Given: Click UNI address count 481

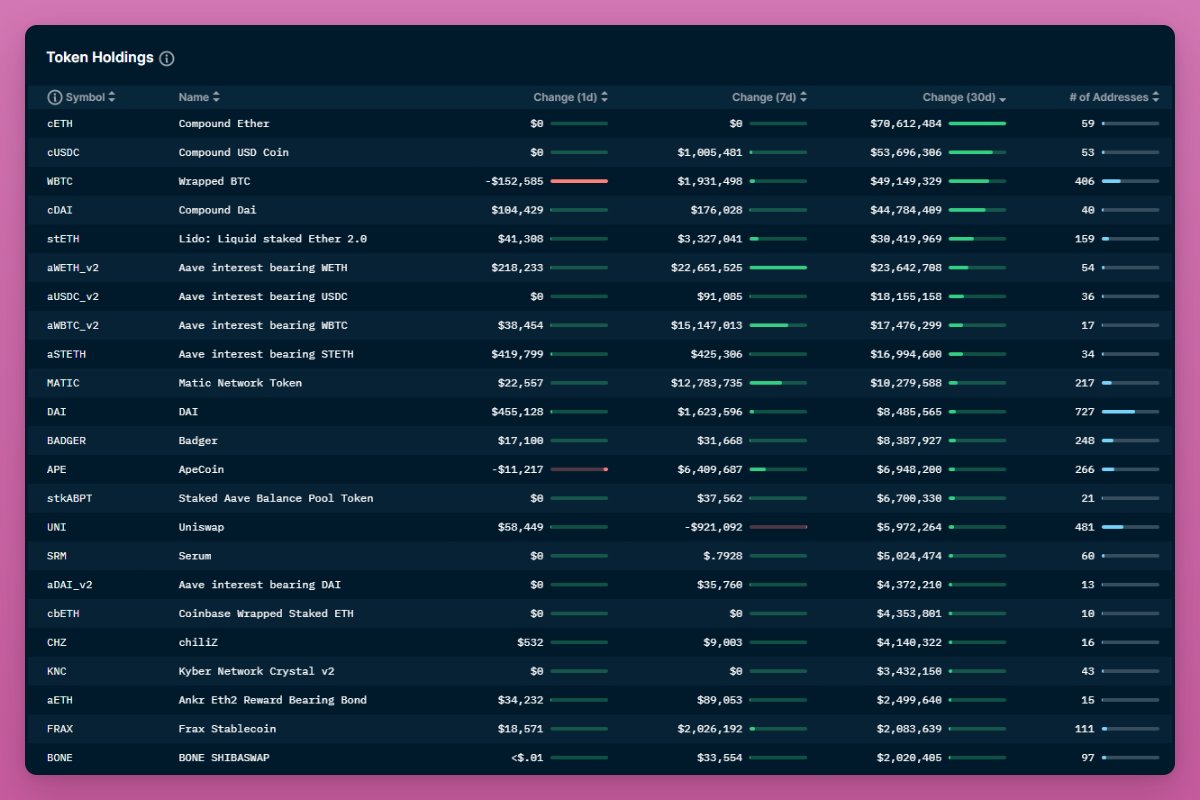Looking at the screenshot, I should coord(1085,527).
